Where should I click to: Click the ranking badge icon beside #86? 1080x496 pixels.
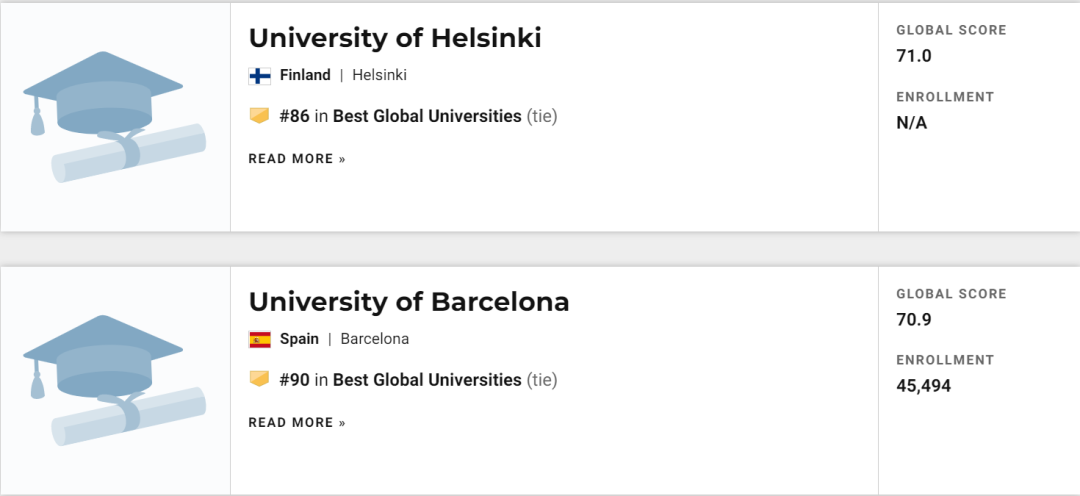tap(259, 116)
